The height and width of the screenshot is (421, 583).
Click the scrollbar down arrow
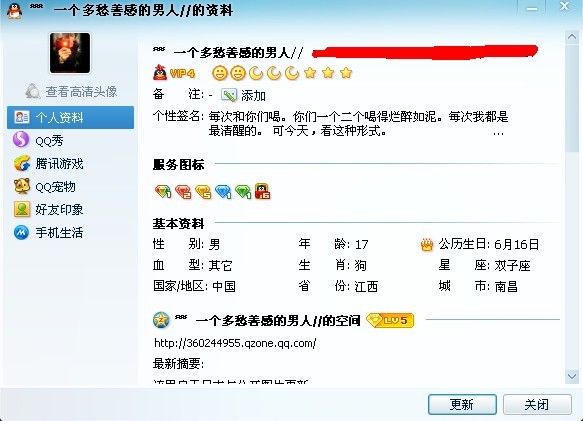coord(572,376)
